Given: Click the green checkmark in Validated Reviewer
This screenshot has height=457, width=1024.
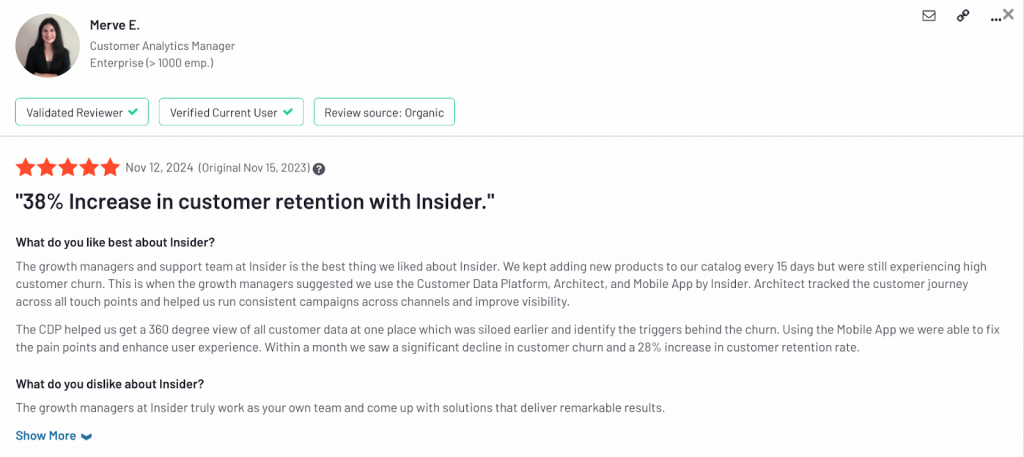Looking at the screenshot, I should 132,112.
